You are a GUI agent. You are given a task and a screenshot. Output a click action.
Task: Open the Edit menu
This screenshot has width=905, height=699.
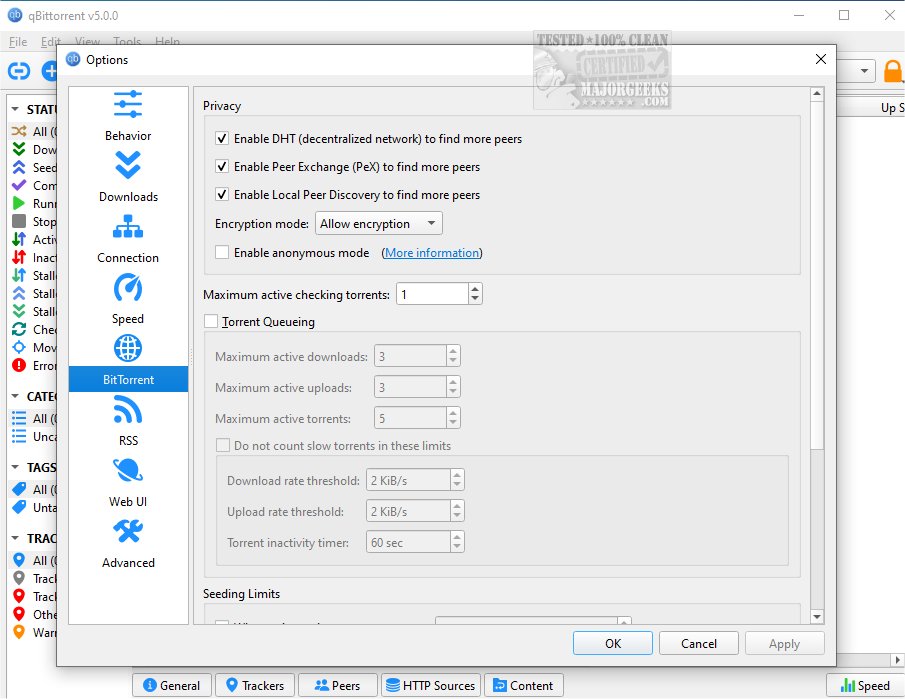50,42
